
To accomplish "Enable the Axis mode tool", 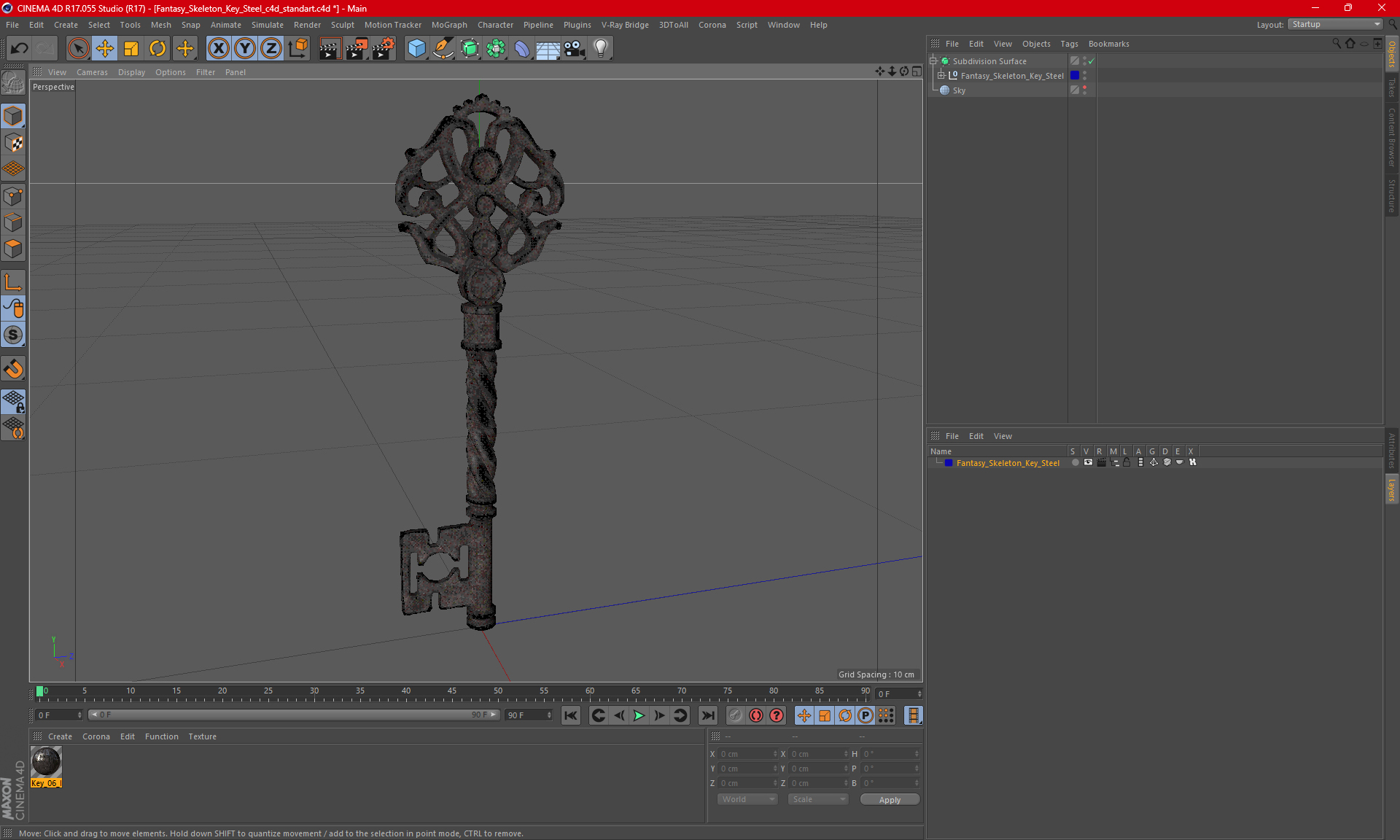I will [13, 282].
